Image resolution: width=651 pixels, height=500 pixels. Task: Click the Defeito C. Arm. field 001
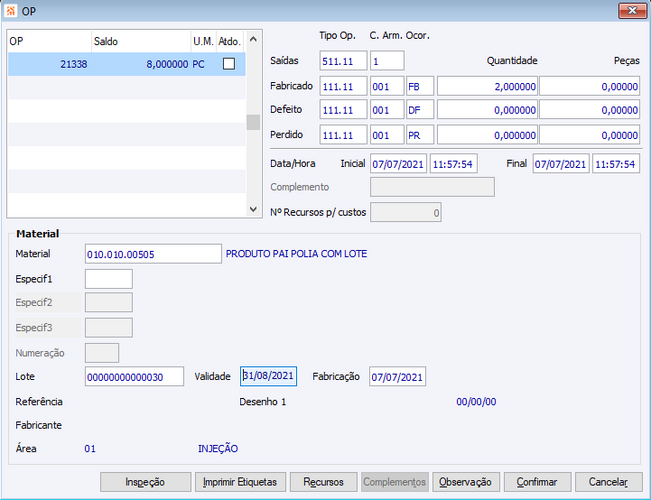[387, 110]
